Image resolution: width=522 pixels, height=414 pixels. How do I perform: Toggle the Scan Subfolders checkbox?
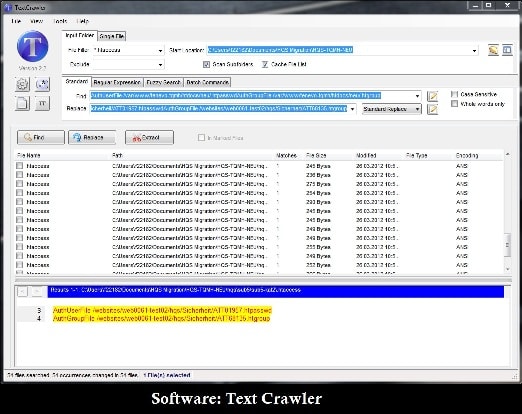tap(206, 64)
